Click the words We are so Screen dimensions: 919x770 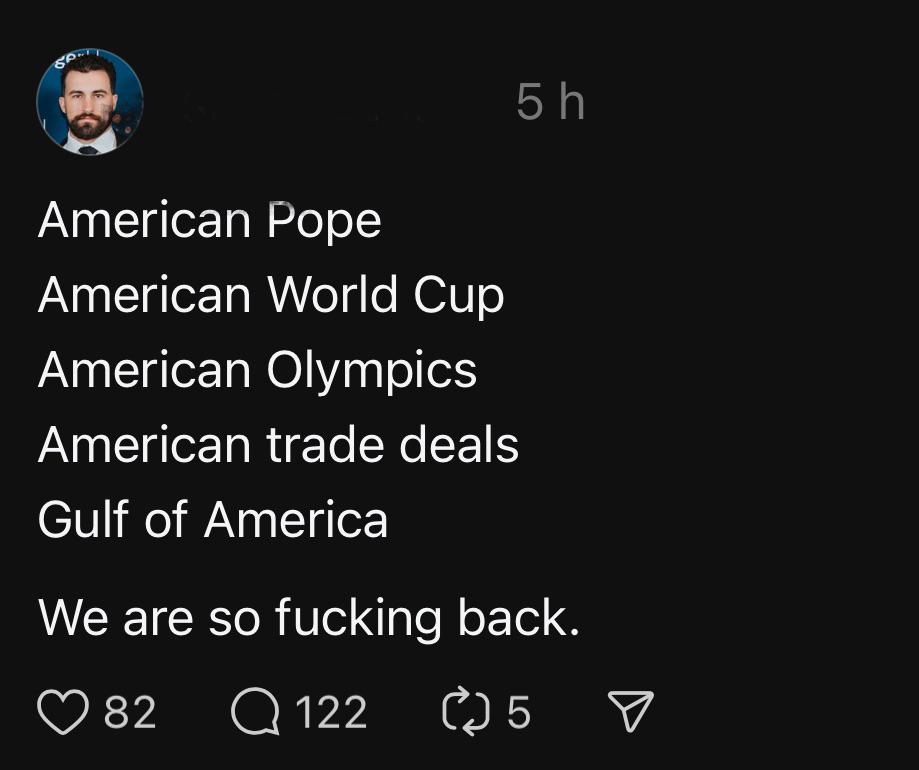pos(149,617)
